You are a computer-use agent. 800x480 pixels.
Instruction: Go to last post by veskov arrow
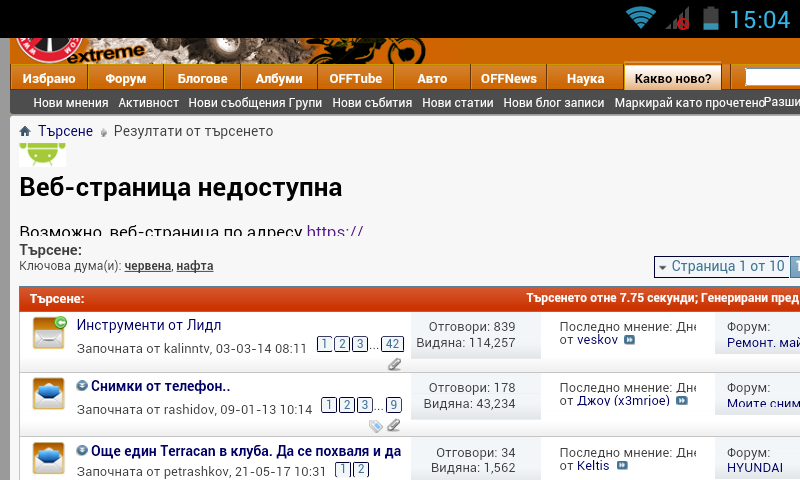coord(630,340)
